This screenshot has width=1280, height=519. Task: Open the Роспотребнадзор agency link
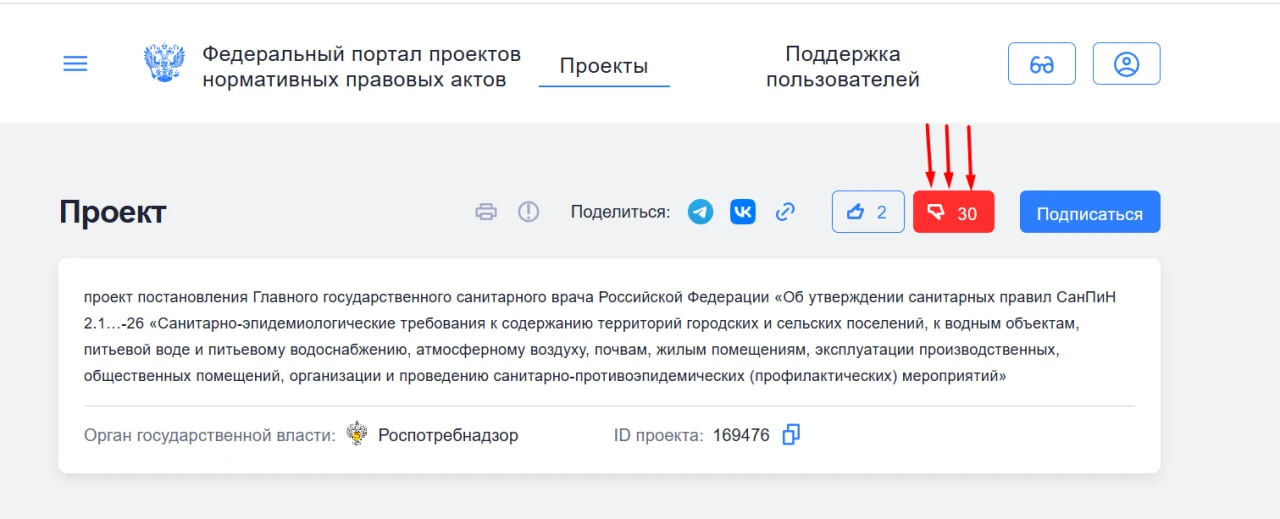(x=448, y=436)
